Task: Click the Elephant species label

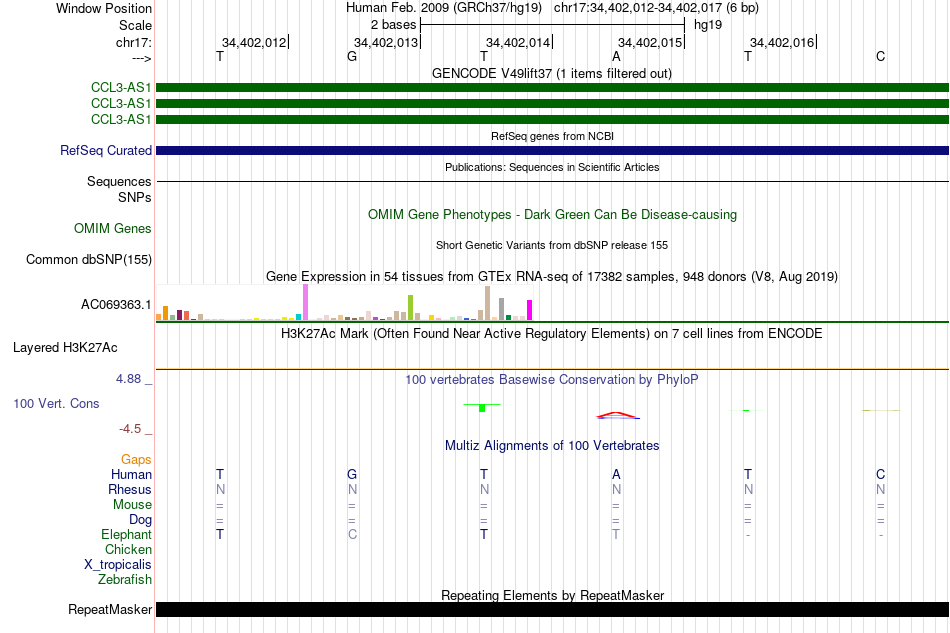Action: (x=127, y=535)
